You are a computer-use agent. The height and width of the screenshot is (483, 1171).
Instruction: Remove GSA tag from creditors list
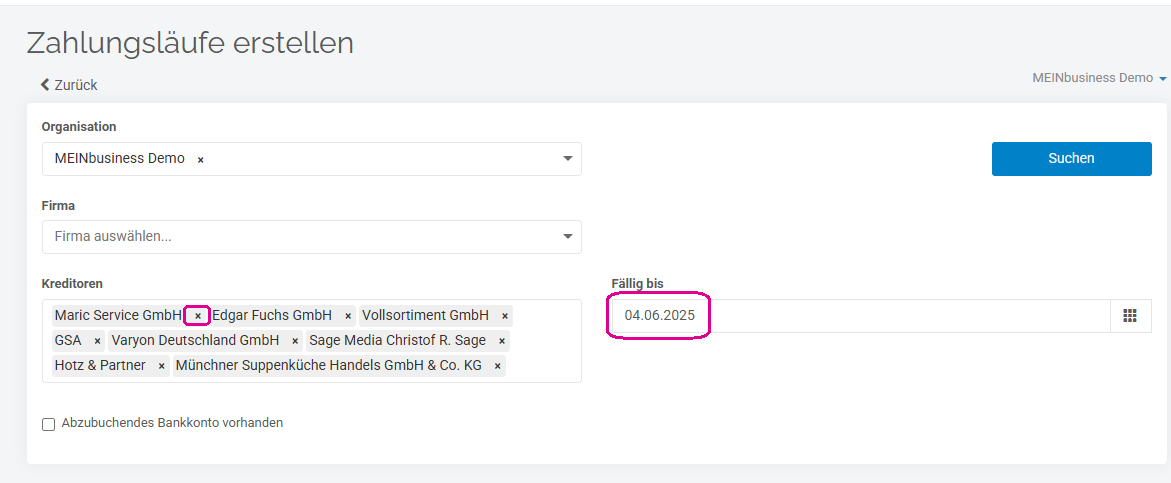97,341
